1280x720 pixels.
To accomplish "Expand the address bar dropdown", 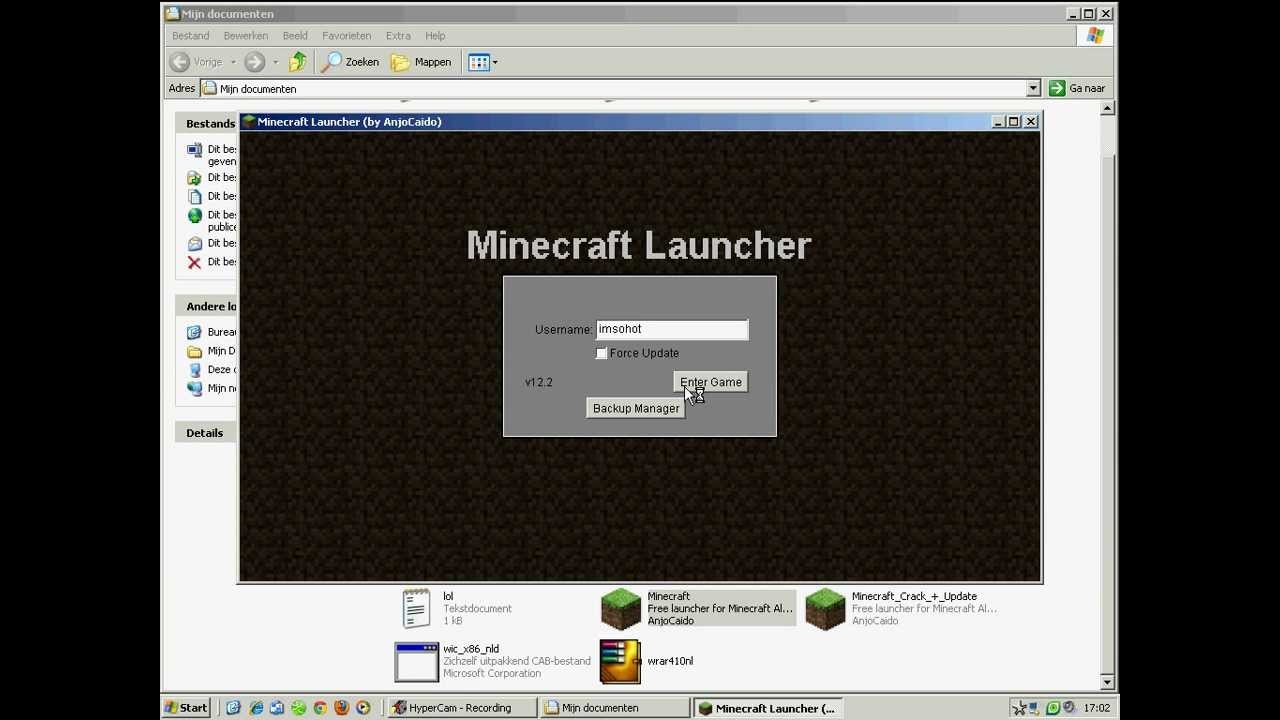I will pos(1033,88).
